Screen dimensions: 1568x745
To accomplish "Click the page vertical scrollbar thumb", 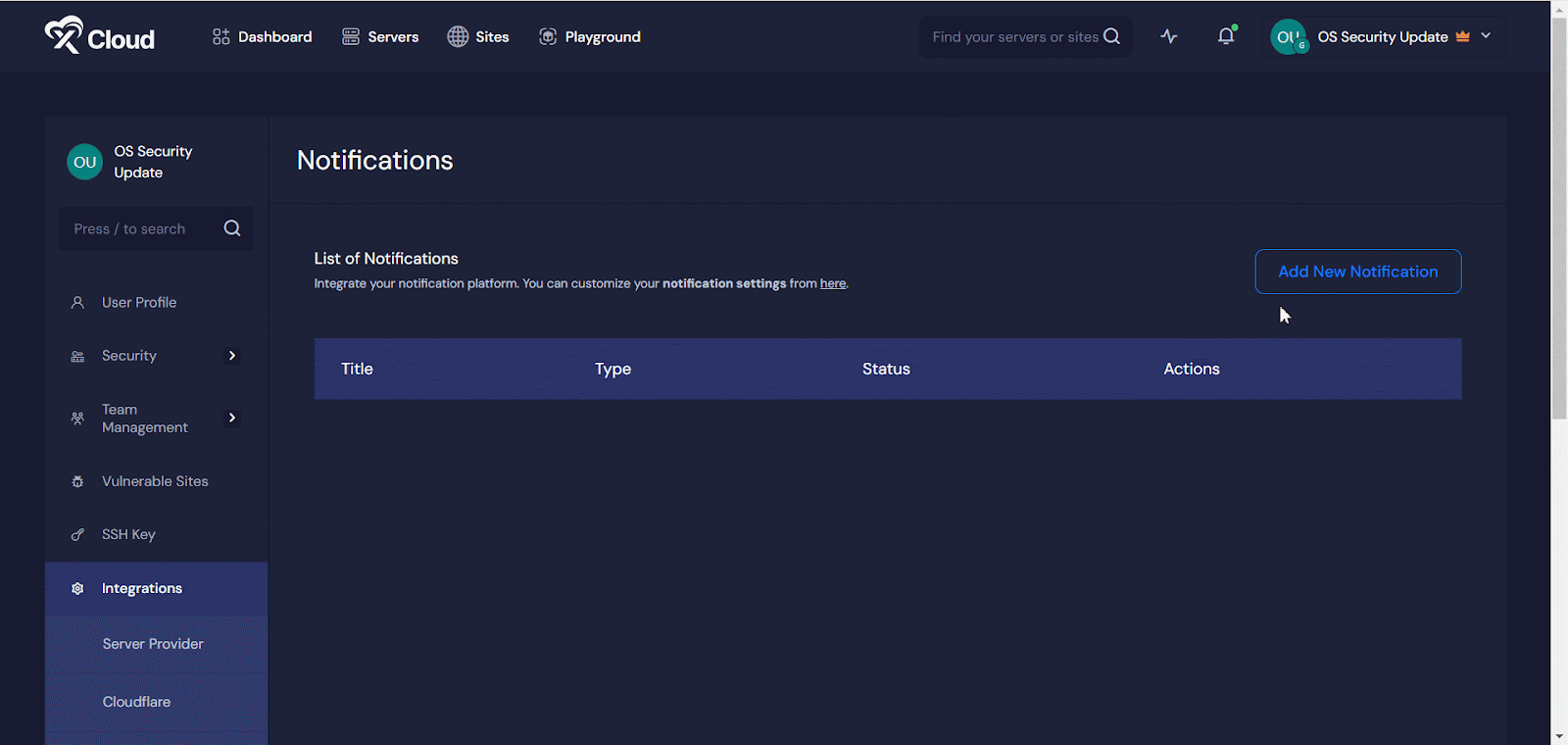I will [x=1558, y=216].
